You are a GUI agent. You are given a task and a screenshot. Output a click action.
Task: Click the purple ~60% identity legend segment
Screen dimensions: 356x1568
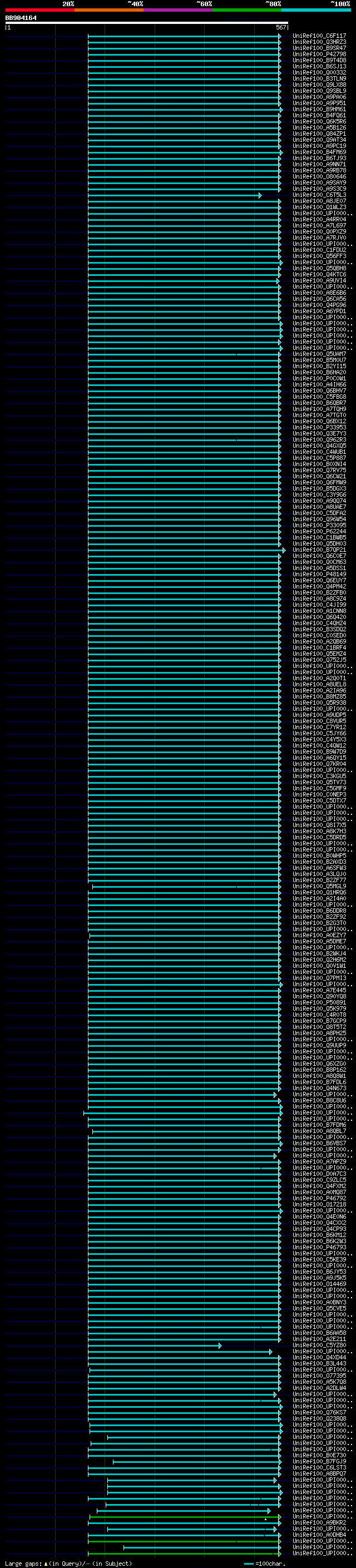coord(177,10)
